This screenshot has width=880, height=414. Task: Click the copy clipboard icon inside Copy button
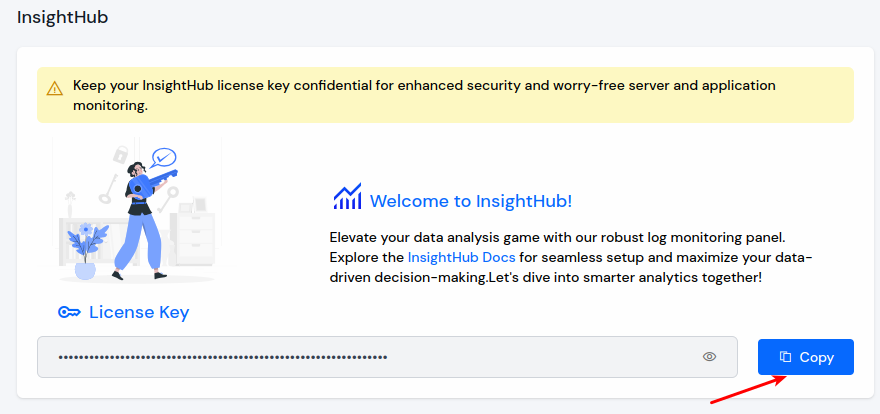(786, 357)
